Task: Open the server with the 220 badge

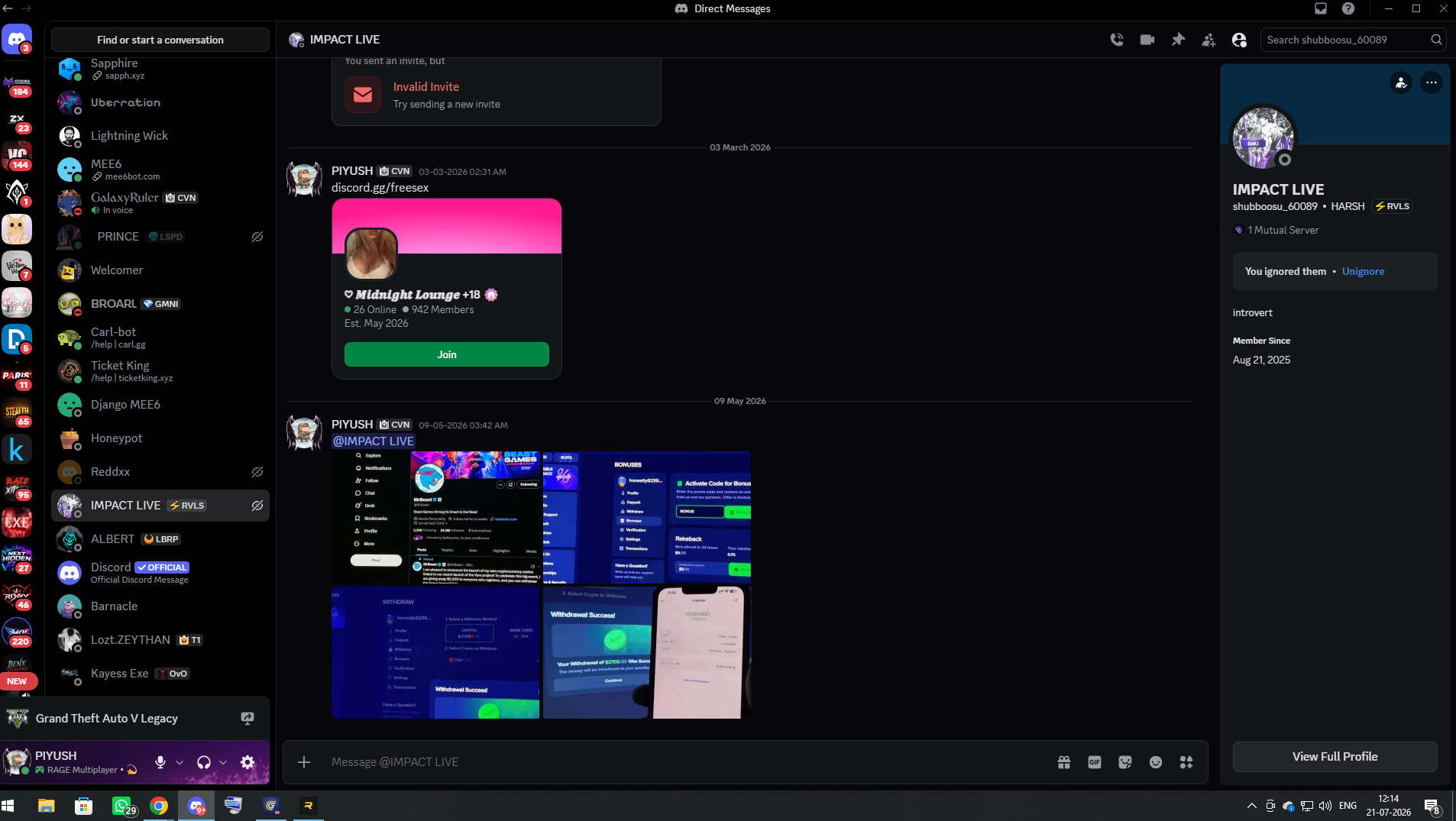Action: coord(17,633)
